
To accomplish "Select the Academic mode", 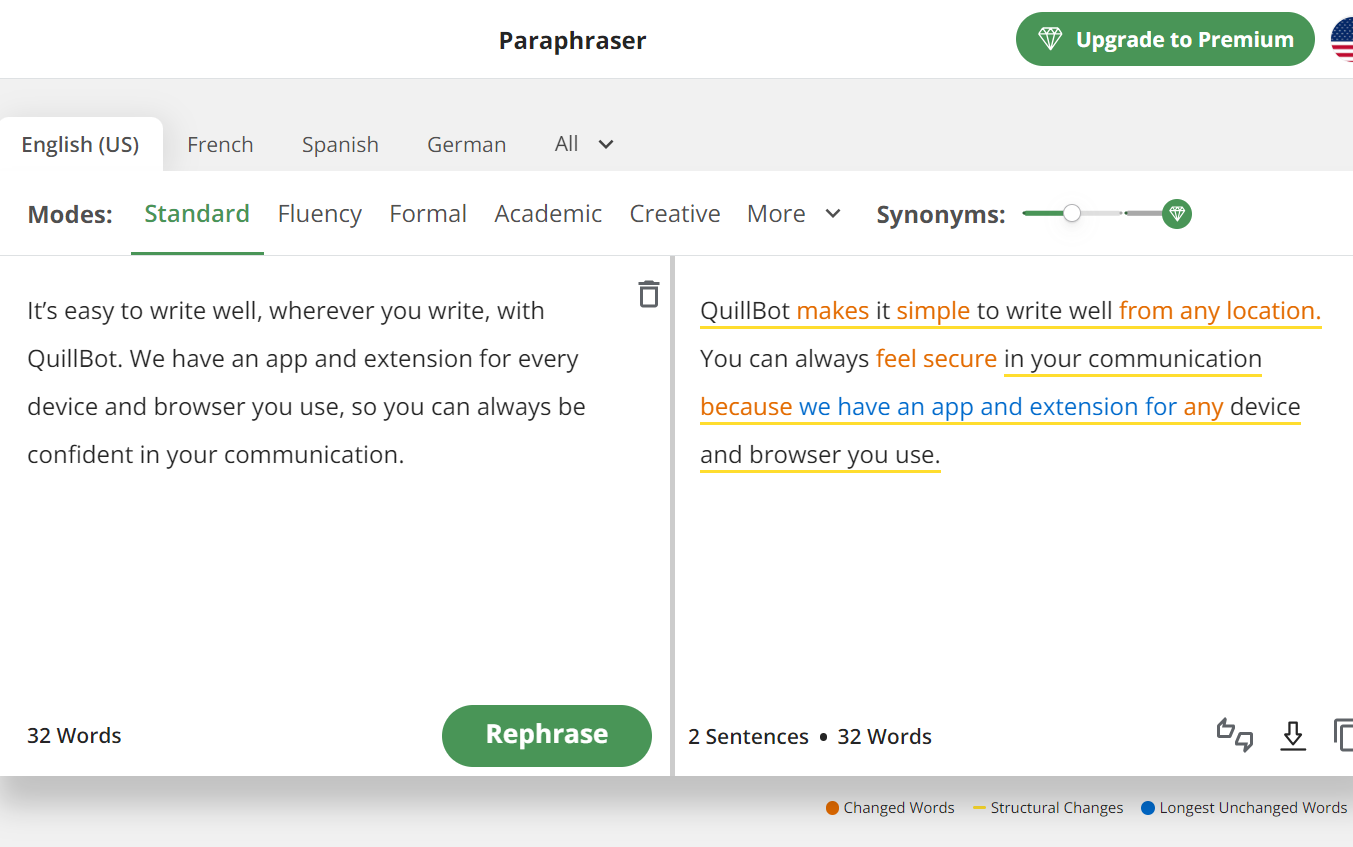I will 548,214.
